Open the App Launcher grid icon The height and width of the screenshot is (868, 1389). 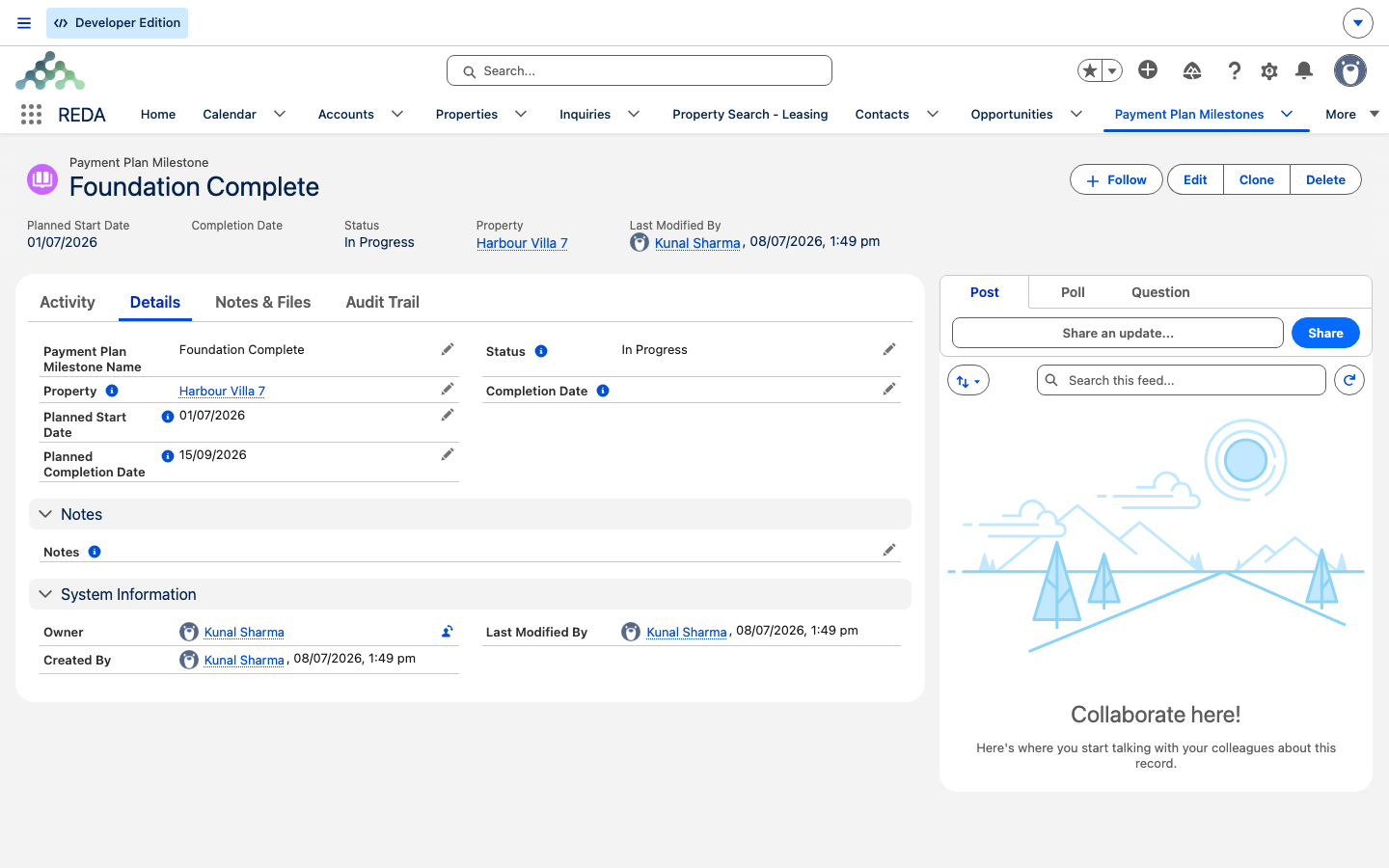(31, 115)
